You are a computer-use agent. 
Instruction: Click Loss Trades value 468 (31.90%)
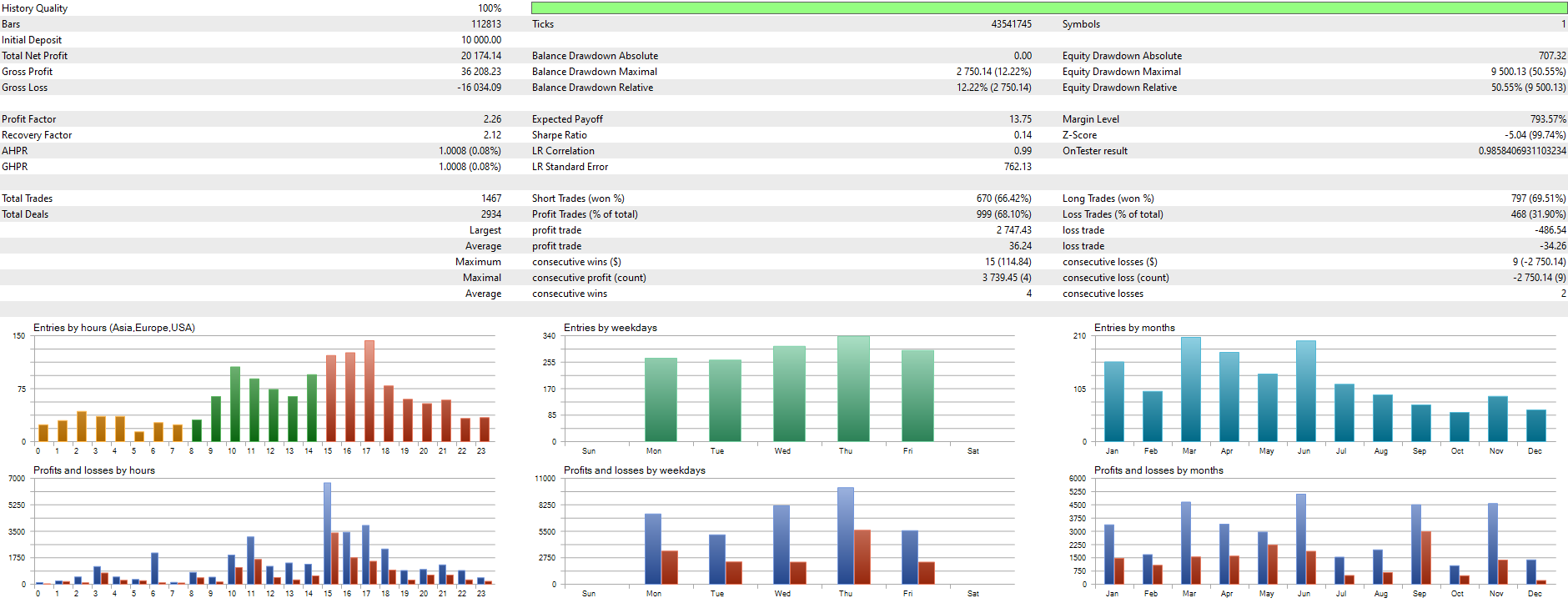point(1538,214)
